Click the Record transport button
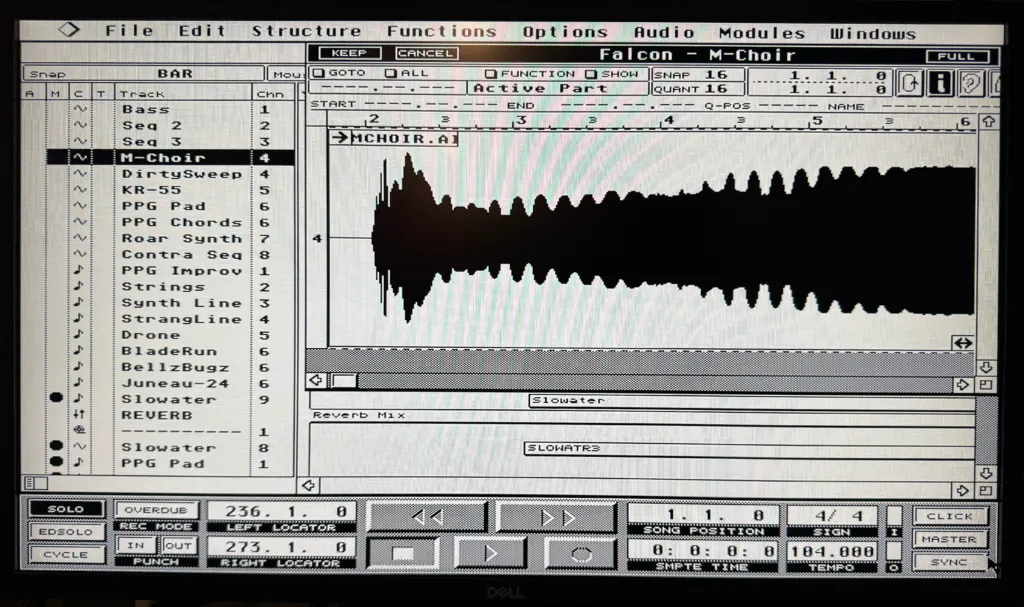 tap(580, 552)
